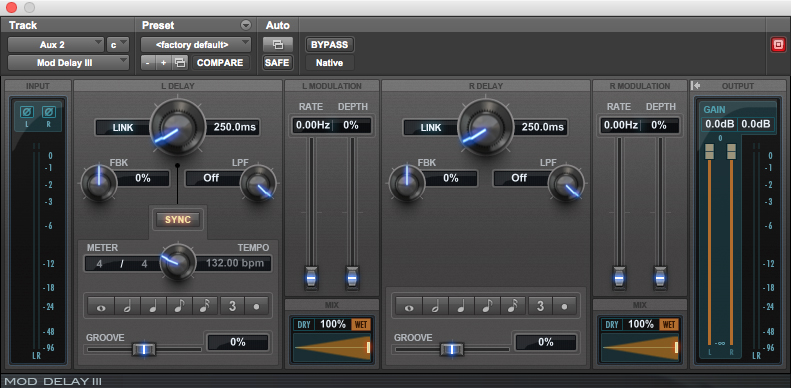Click the COMPARE button
791x388 pixels.
pyautogui.click(x=220, y=63)
